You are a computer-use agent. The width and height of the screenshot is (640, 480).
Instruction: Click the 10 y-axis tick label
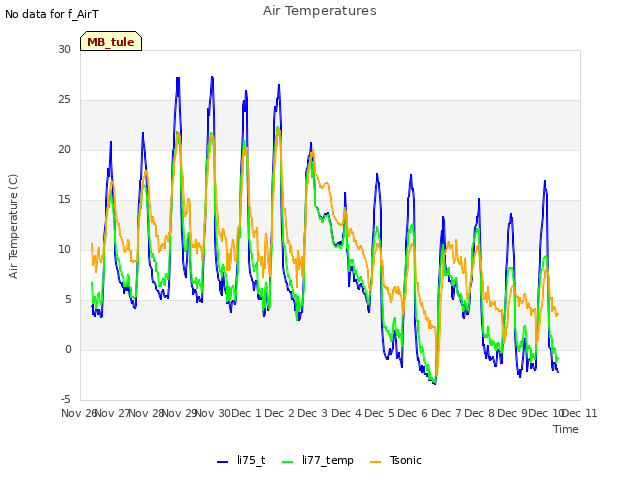click(x=64, y=249)
